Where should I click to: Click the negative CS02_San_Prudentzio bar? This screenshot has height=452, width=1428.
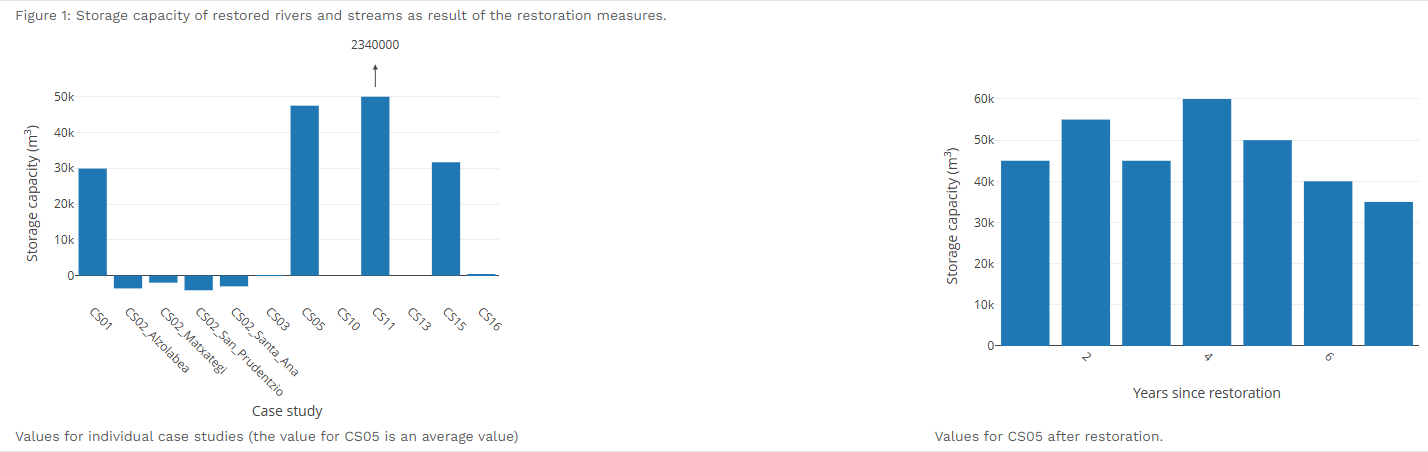[198, 282]
